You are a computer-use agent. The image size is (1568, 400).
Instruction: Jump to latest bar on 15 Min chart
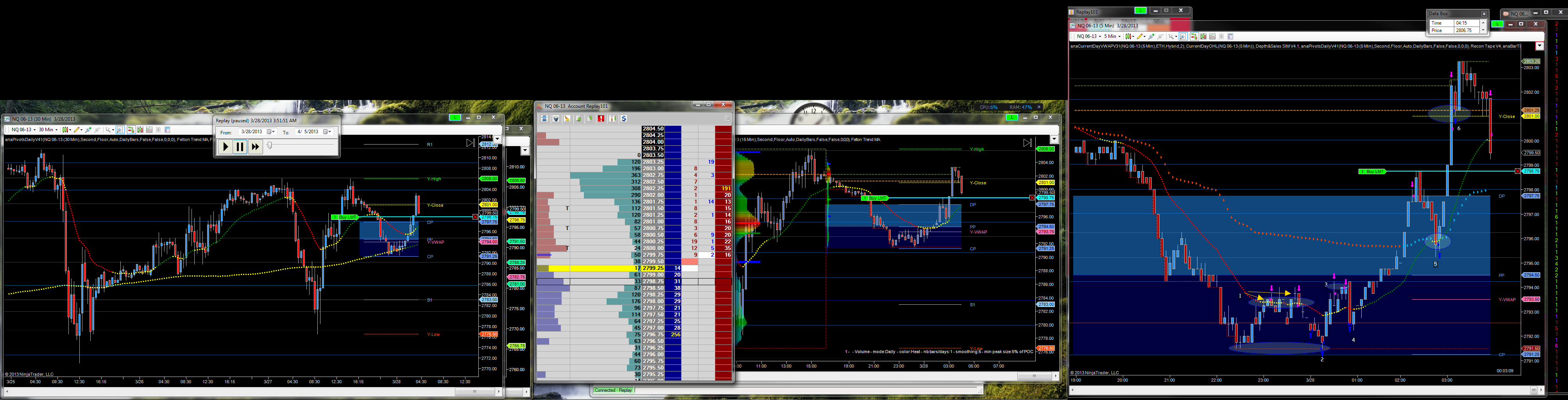1027,143
